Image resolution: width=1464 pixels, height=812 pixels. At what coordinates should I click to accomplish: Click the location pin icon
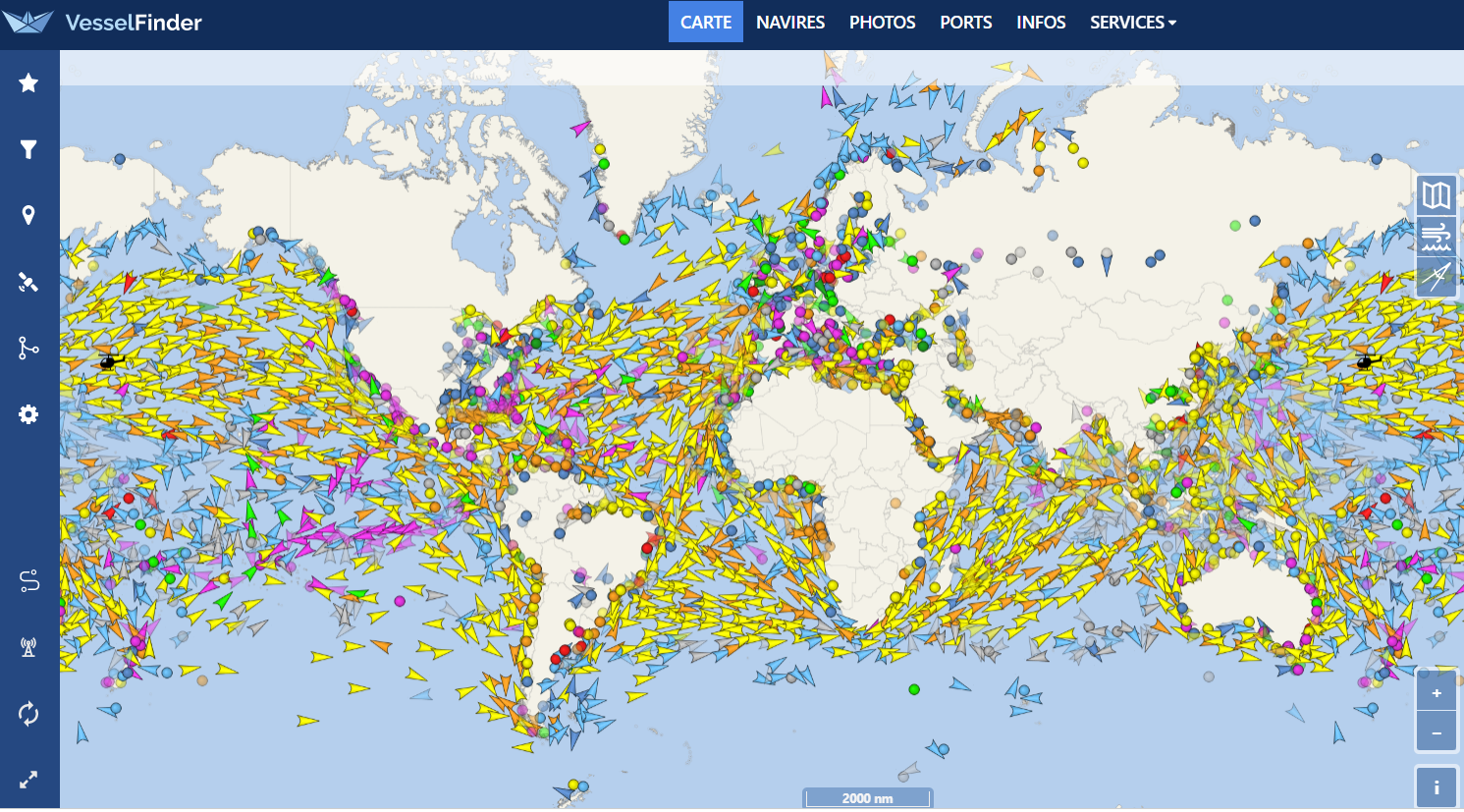click(x=28, y=216)
